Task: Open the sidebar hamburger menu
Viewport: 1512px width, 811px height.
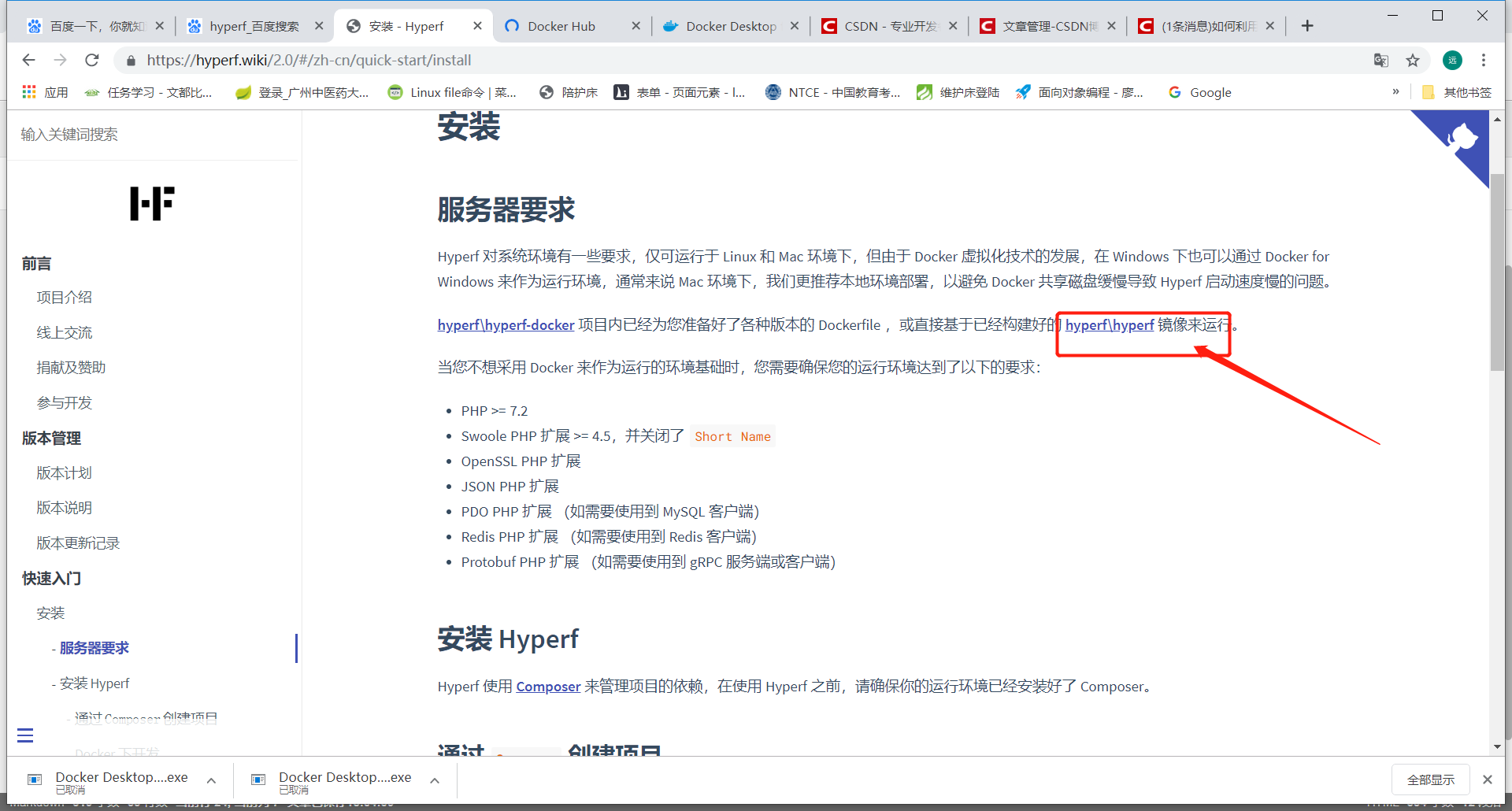Action: [24, 735]
